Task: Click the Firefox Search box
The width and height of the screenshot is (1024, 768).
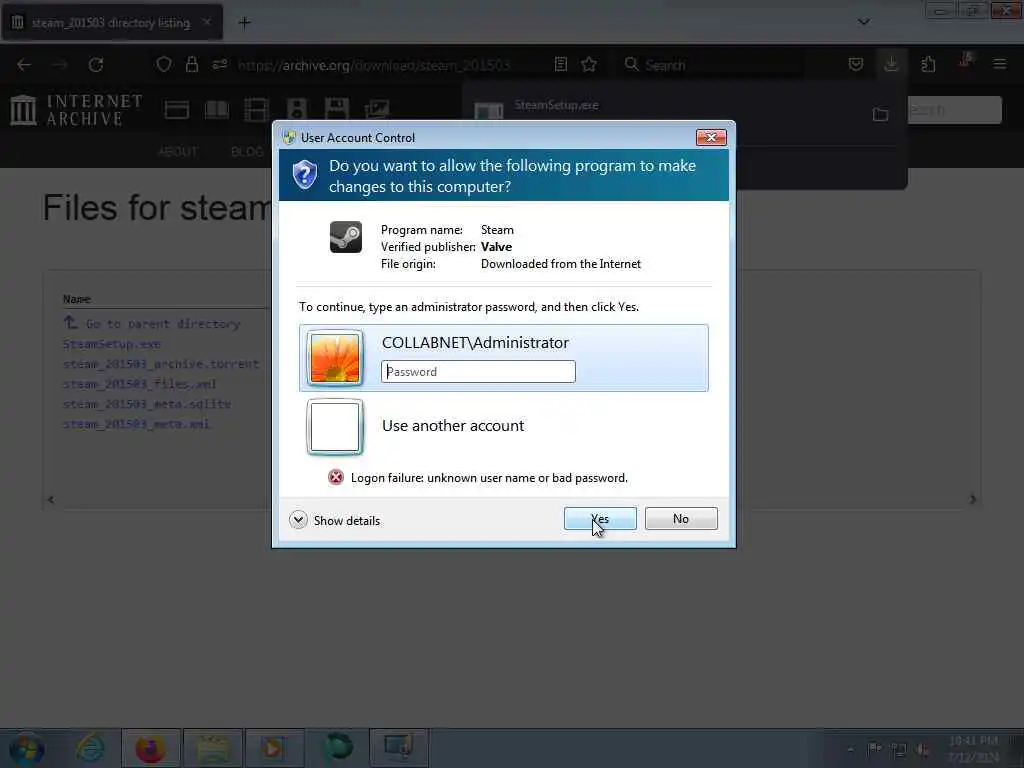Action: click(712, 65)
